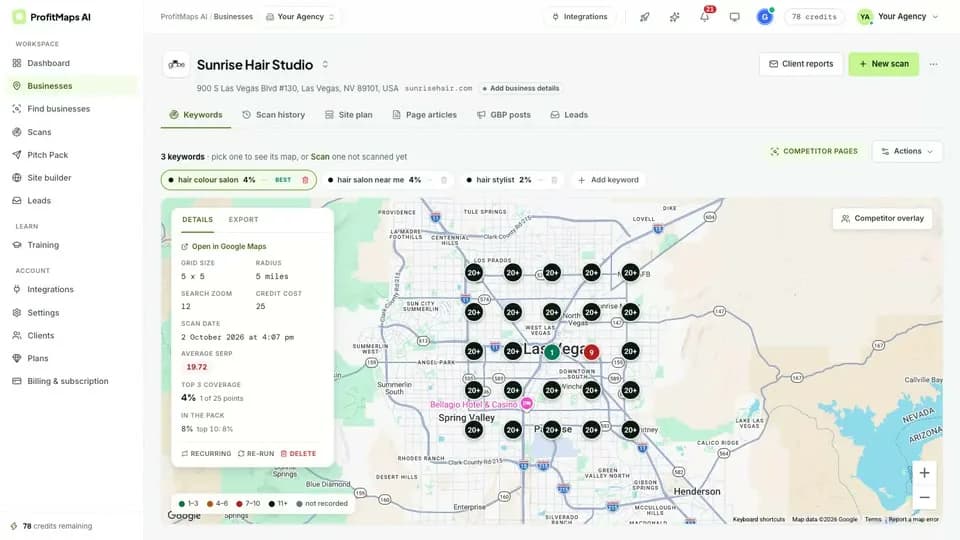Click Add business details

click(521, 88)
